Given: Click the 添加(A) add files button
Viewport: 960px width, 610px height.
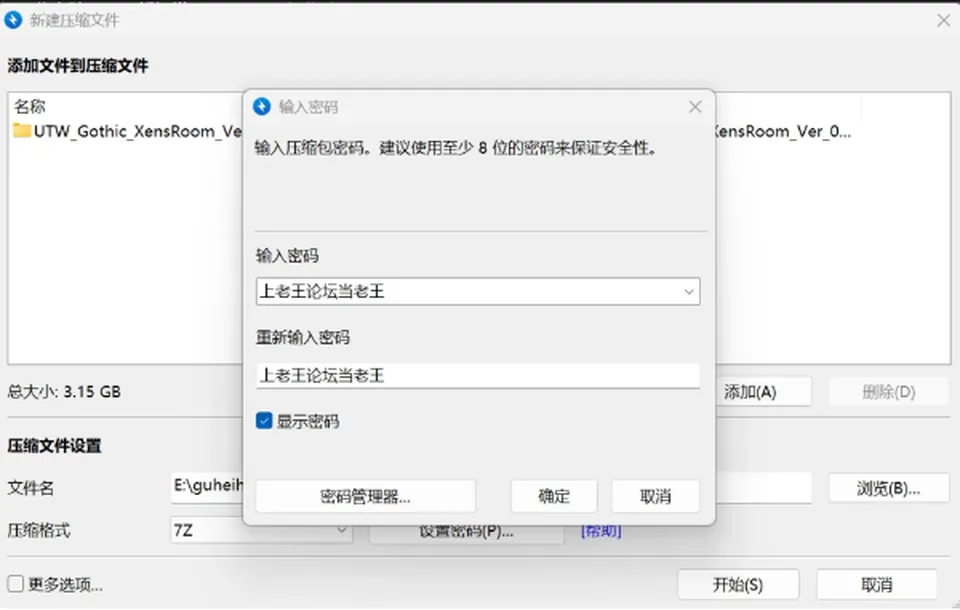Looking at the screenshot, I should click(x=762, y=392).
